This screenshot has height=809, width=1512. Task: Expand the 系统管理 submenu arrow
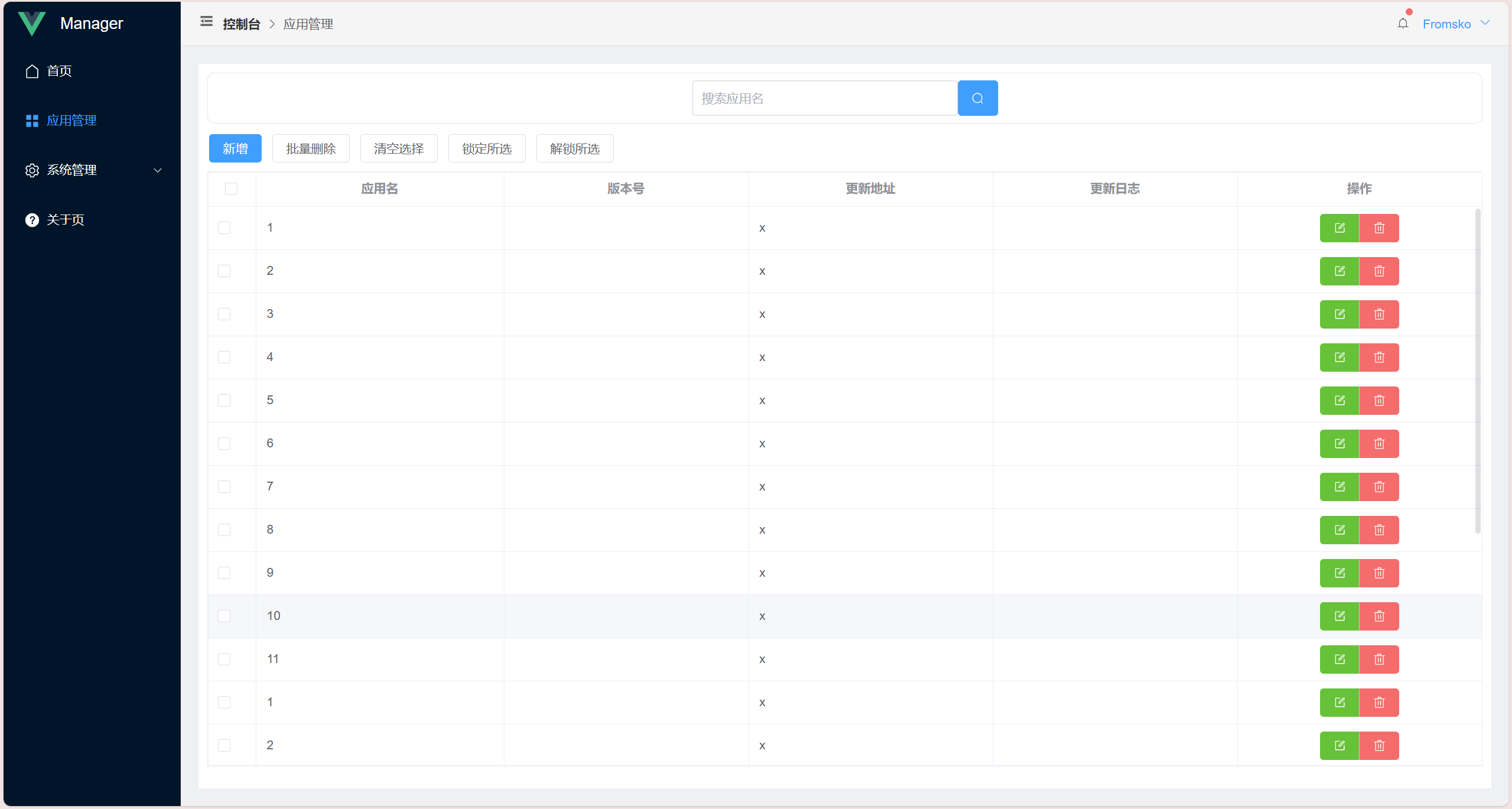click(158, 171)
